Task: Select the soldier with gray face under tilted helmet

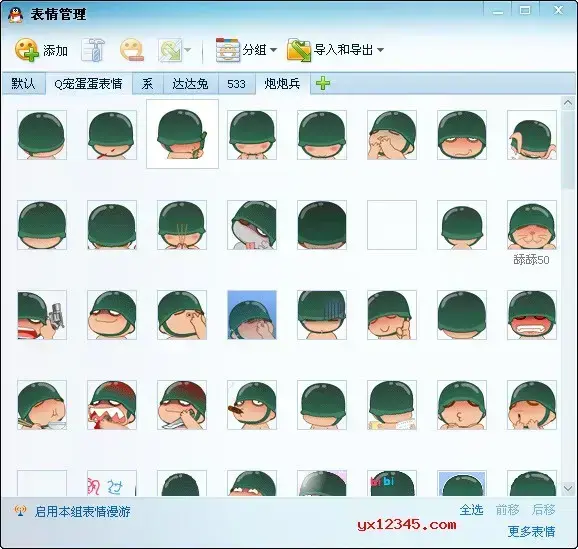Action: pyautogui.click(x=252, y=225)
